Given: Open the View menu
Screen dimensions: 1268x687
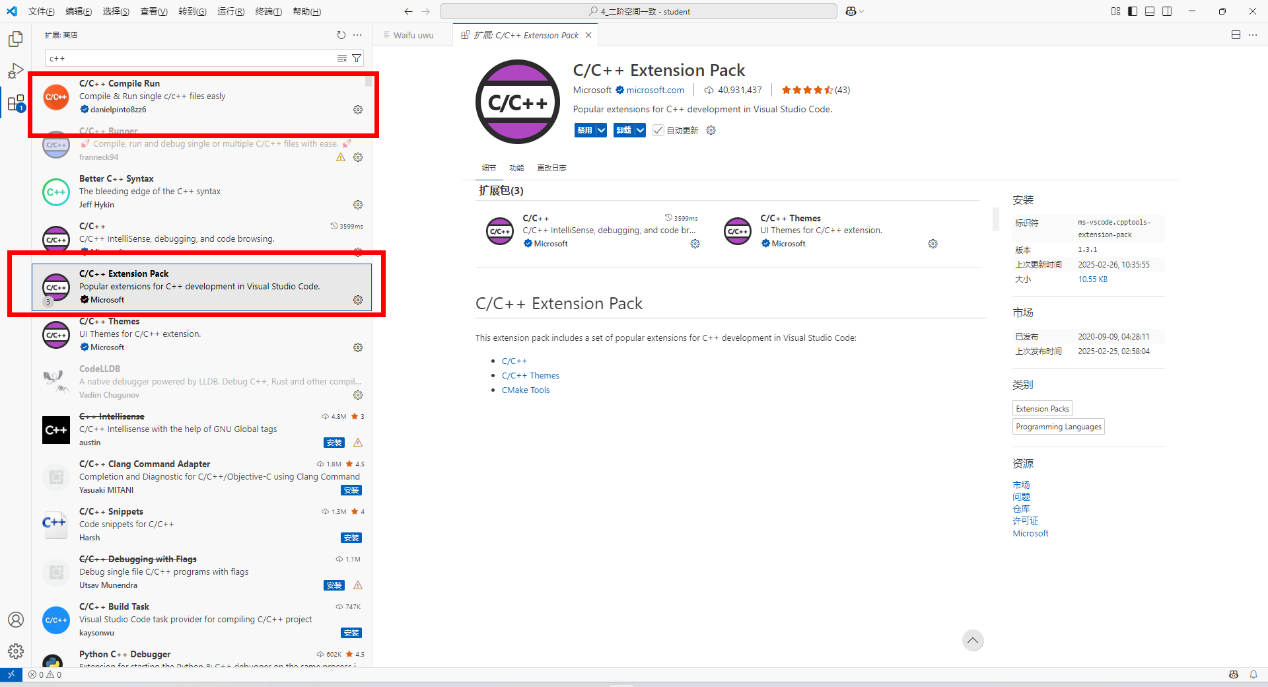Looking at the screenshot, I should (x=154, y=11).
